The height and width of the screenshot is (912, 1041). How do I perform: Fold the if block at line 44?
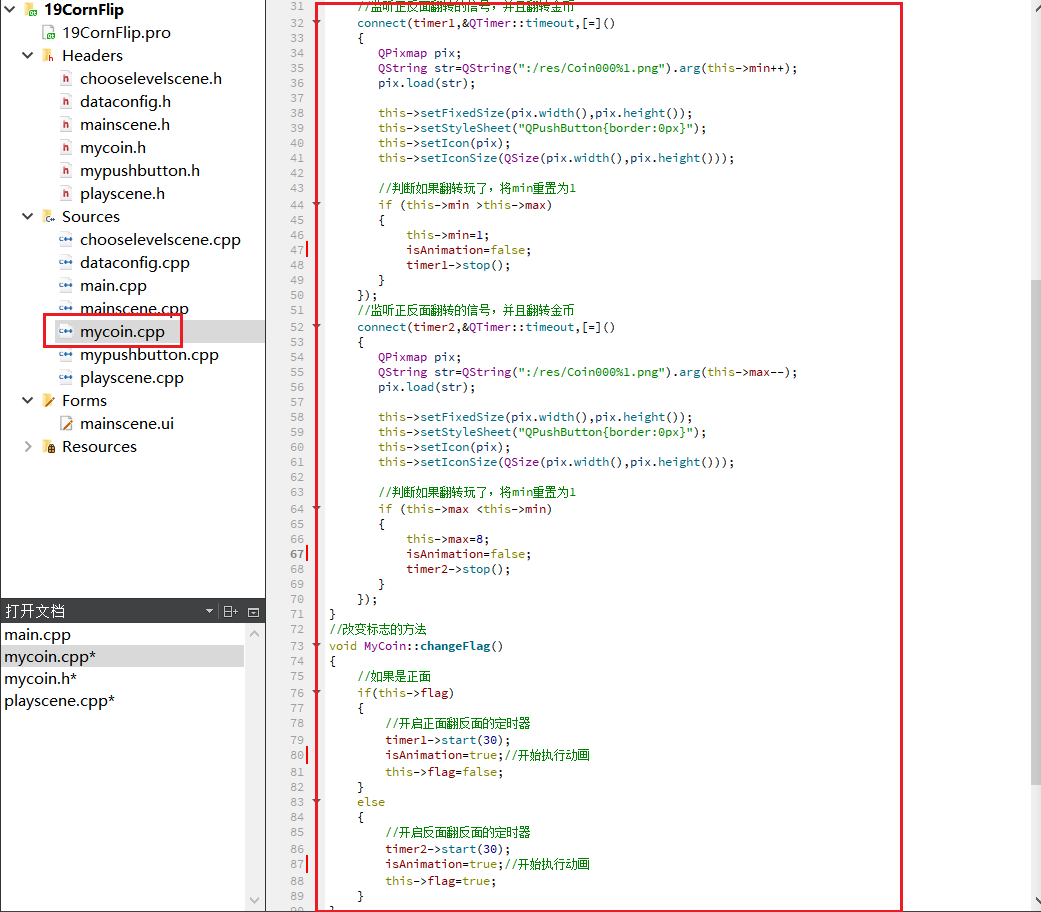(x=317, y=204)
